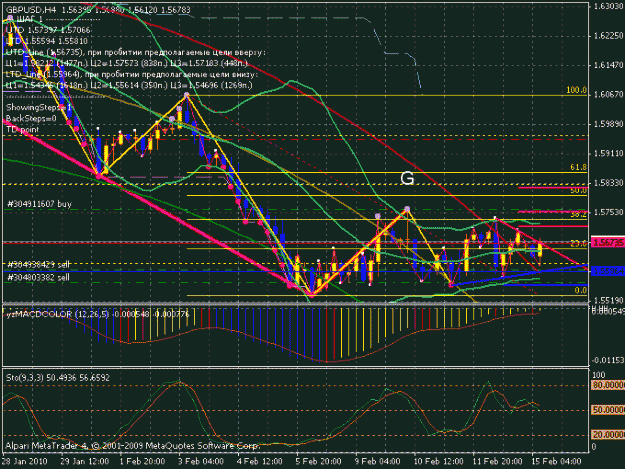Image resolution: width=625 pixels, height=469 pixels.
Task: Select the #304911607 buy order label
Action: [39, 204]
